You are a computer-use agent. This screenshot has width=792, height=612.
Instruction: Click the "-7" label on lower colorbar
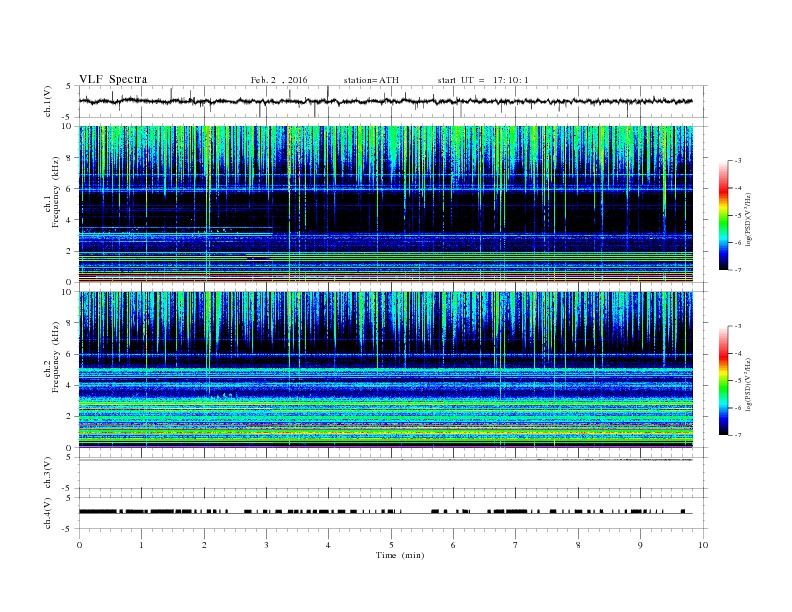click(x=738, y=435)
